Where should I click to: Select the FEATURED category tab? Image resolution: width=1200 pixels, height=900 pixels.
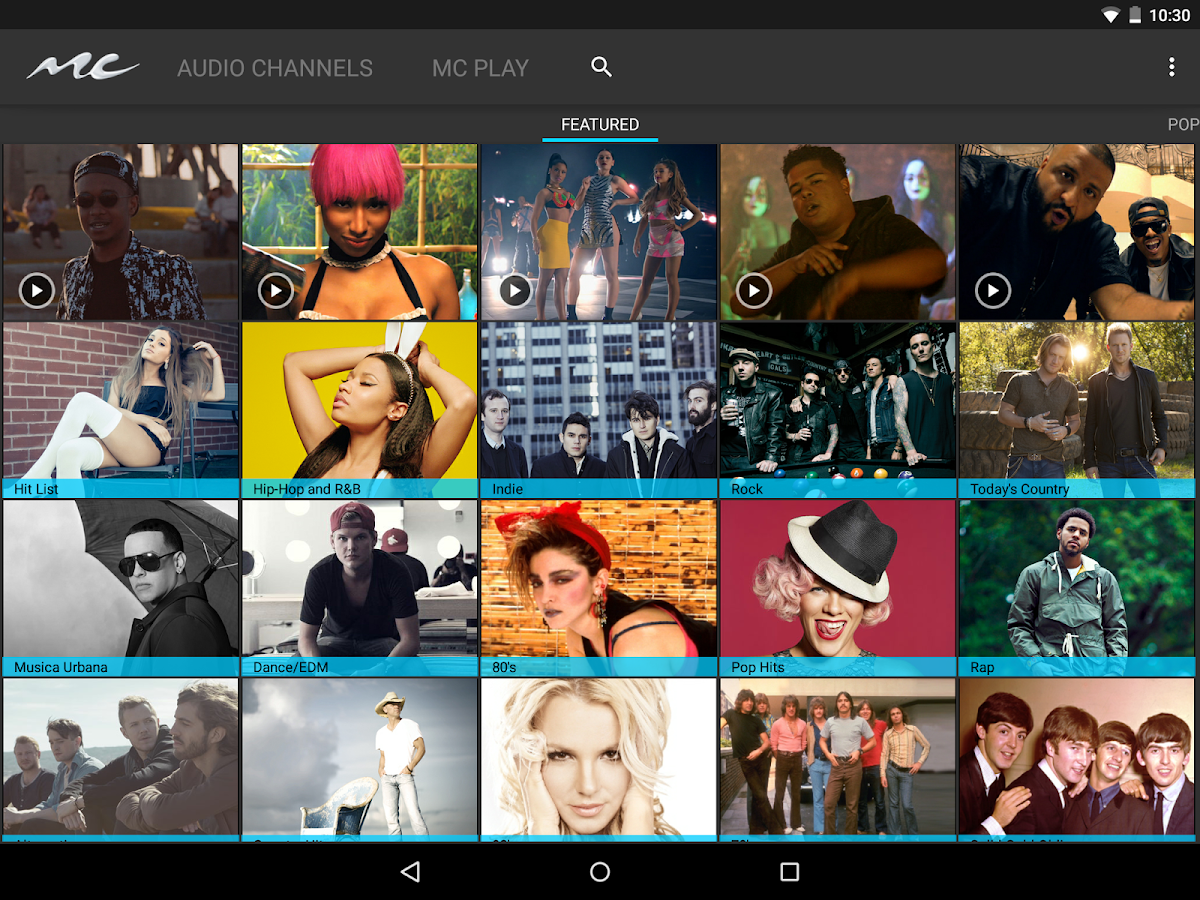click(598, 124)
